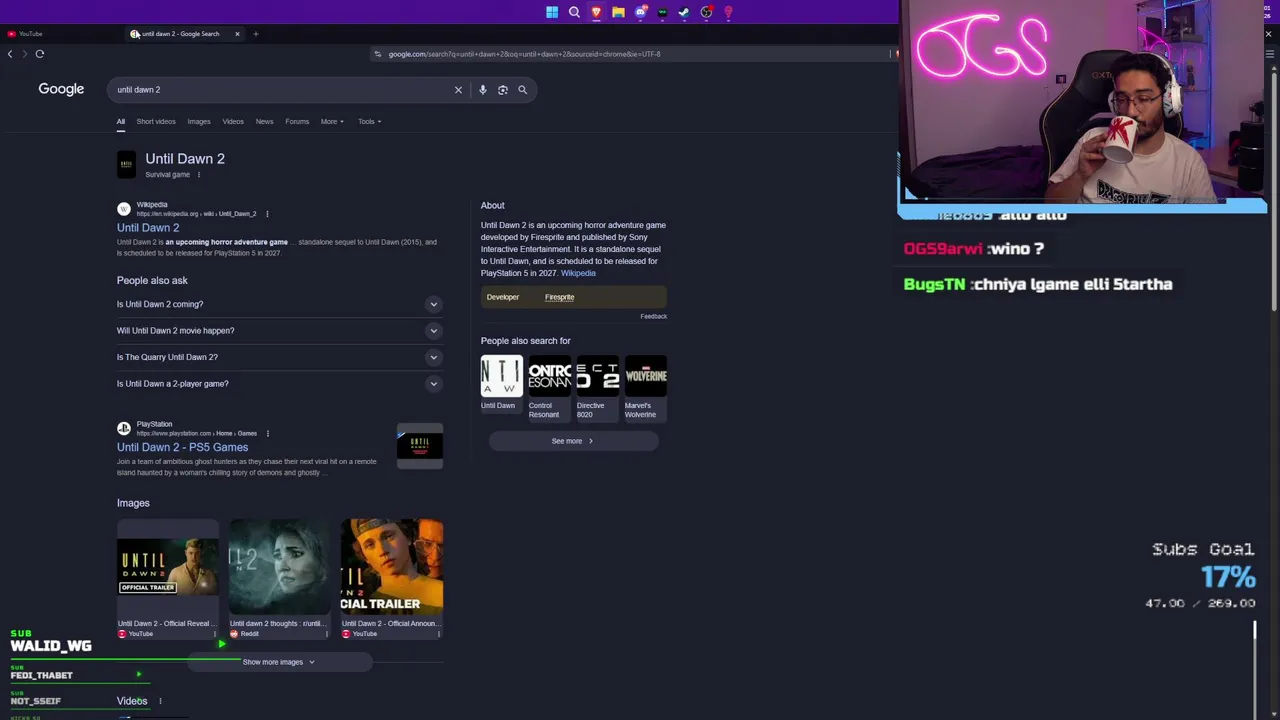
Task: Submit search with magnifier icon
Action: (x=522, y=90)
